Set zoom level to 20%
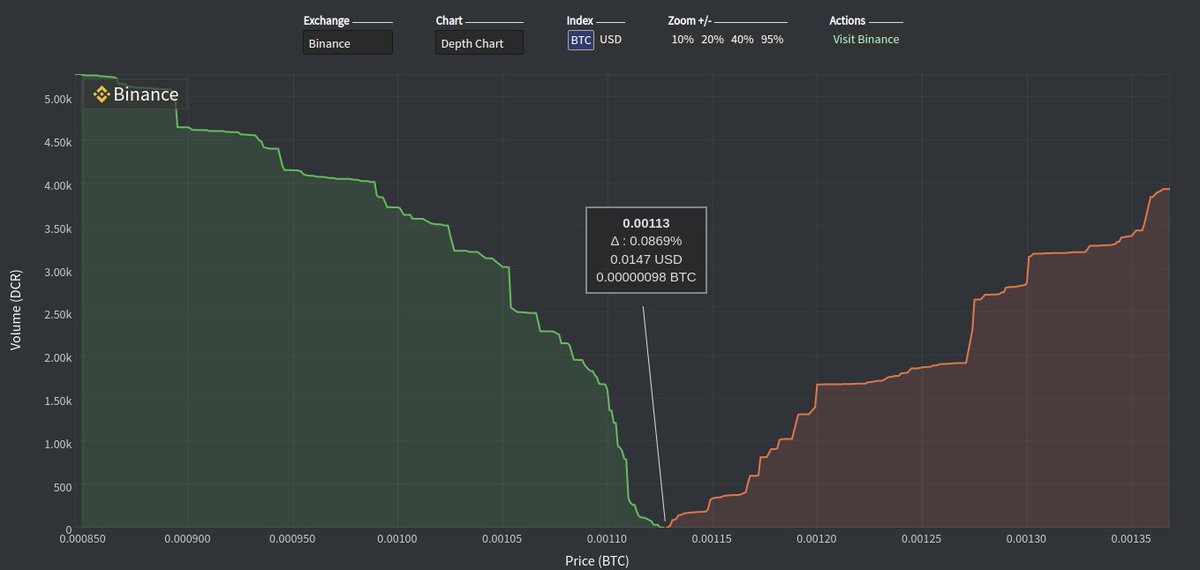This screenshot has width=1200, height=570. pyautogui.click(x=712, y=40)
